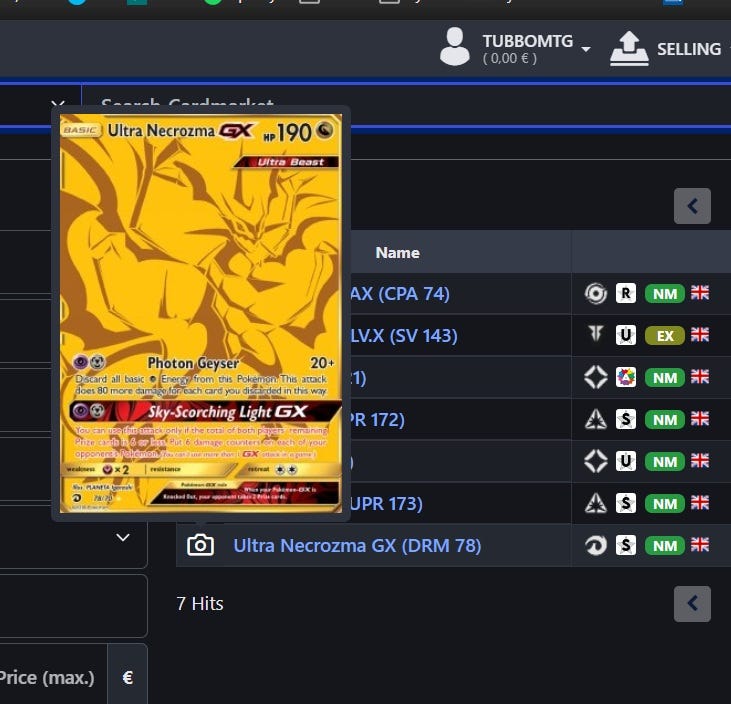
Task: Click the expansion symbol in the PR 172 row
Action: click(596, 420)
